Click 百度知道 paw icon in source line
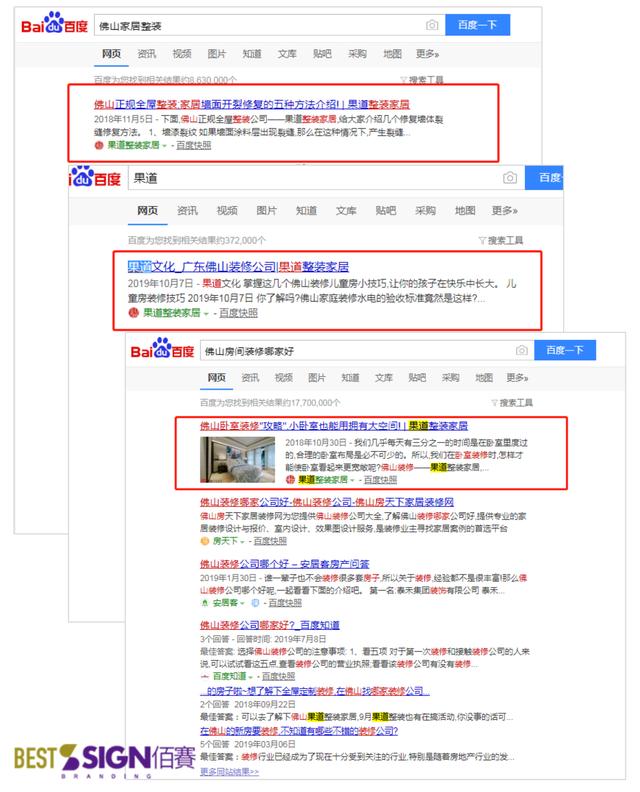Viewport: 640px width, 792px height. [205, 676]
